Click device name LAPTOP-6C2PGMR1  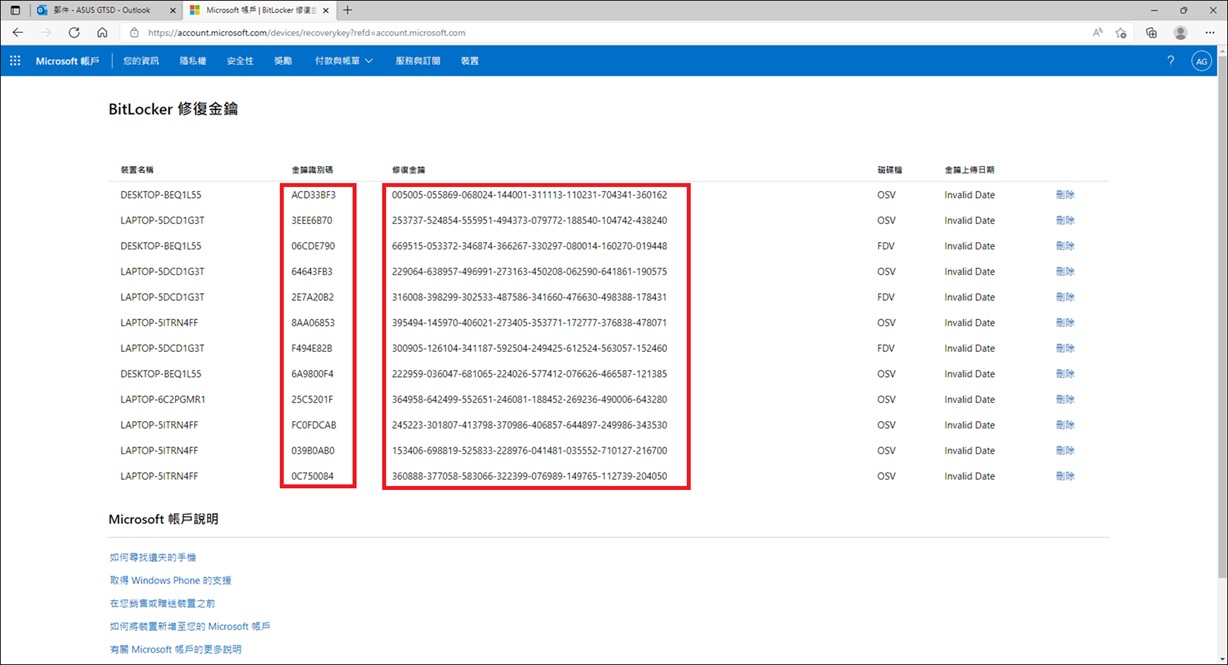click(163, 399)
